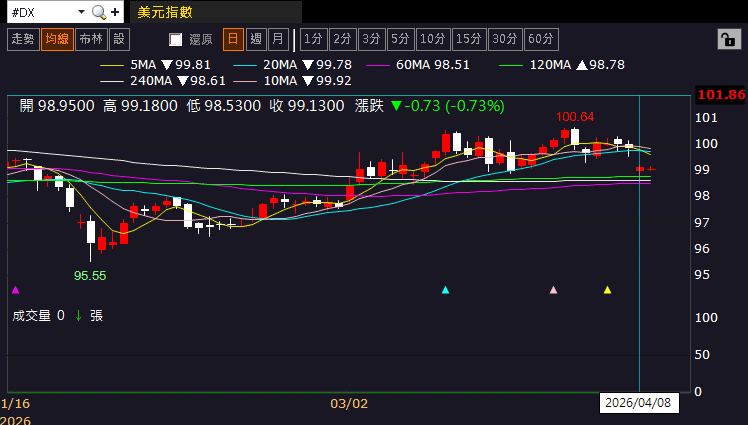This screenshot has width=748, height=425.
Task: Select the 日 daily period
Action: pyautogui.click(x=233, y=39)
